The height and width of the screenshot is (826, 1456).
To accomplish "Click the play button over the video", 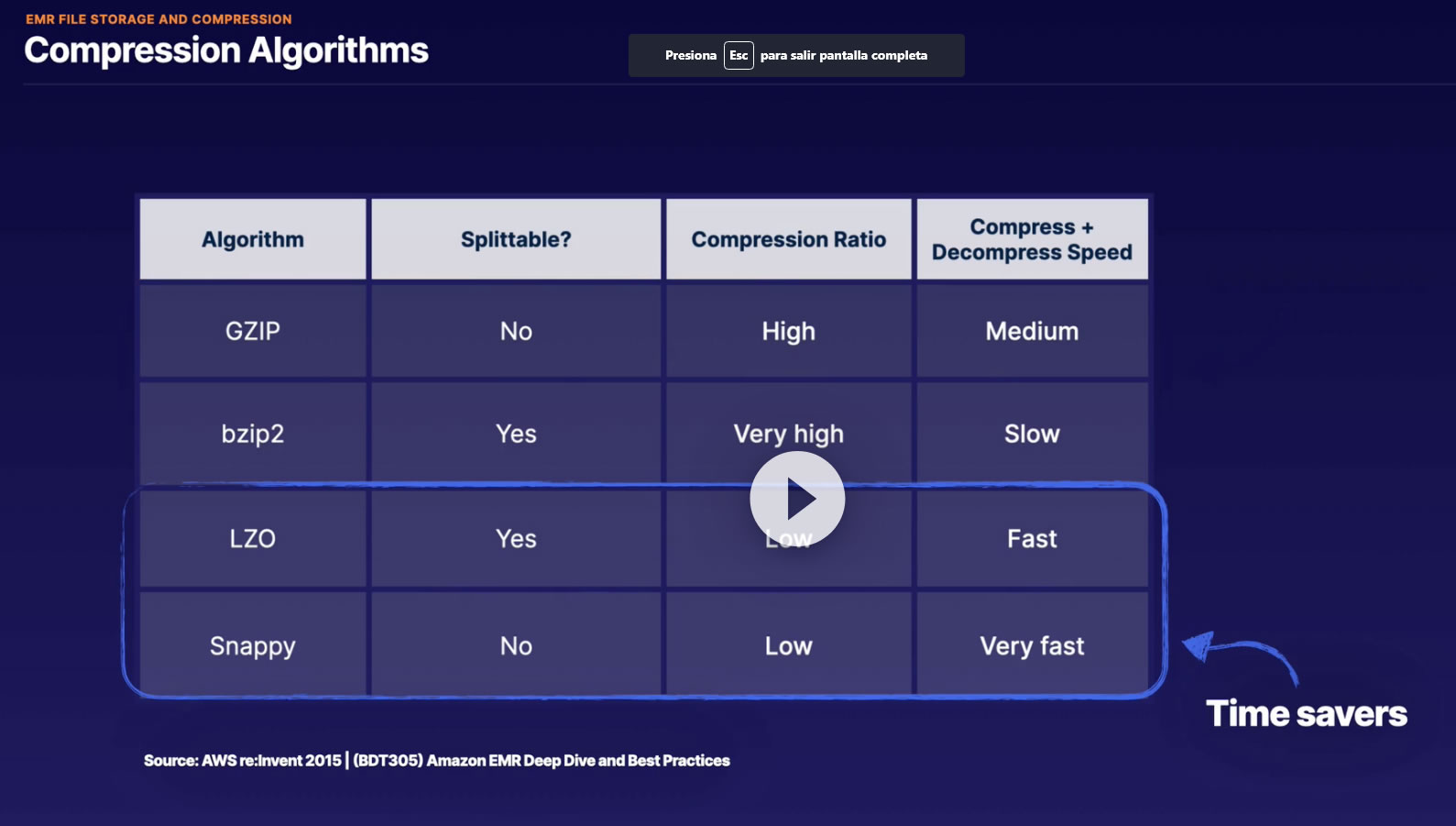I will [797, 500].
